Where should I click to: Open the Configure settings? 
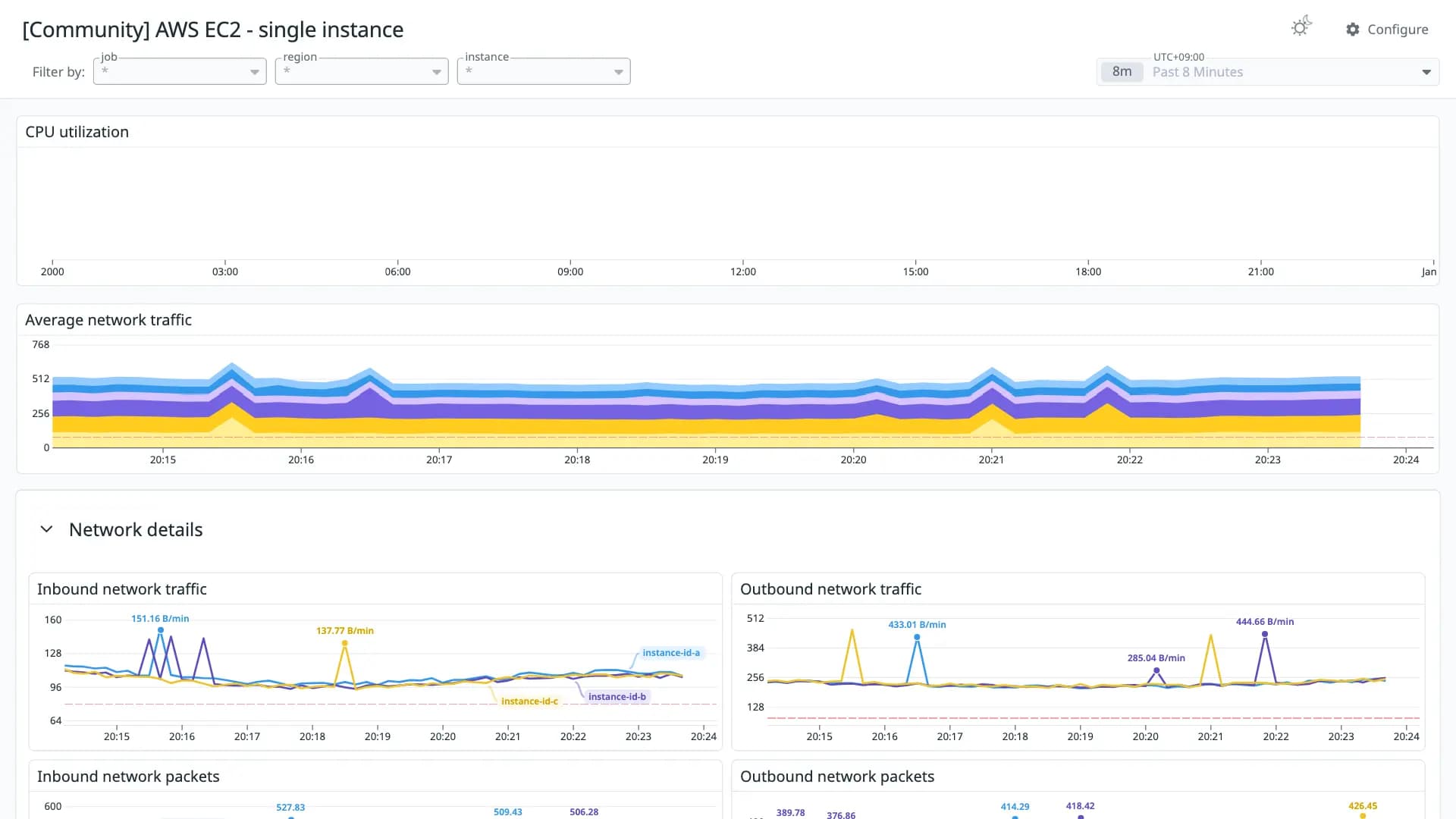[1387, 30]
